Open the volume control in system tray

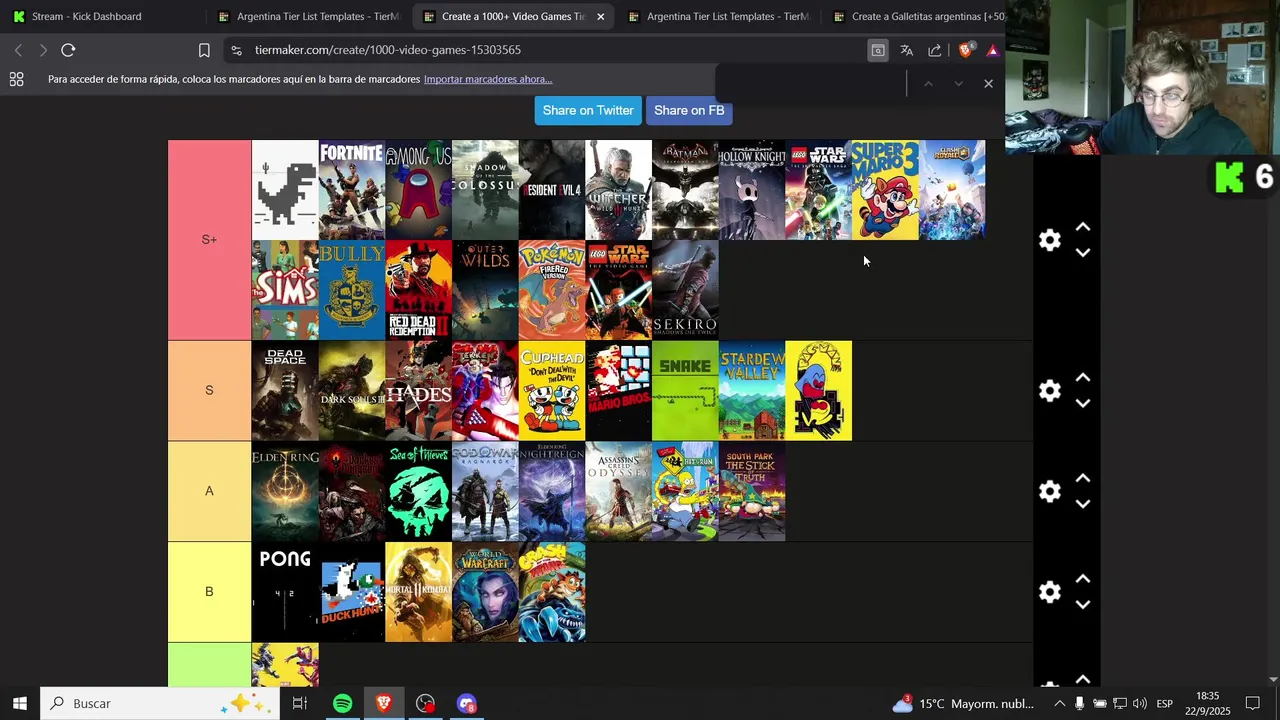1140,704
